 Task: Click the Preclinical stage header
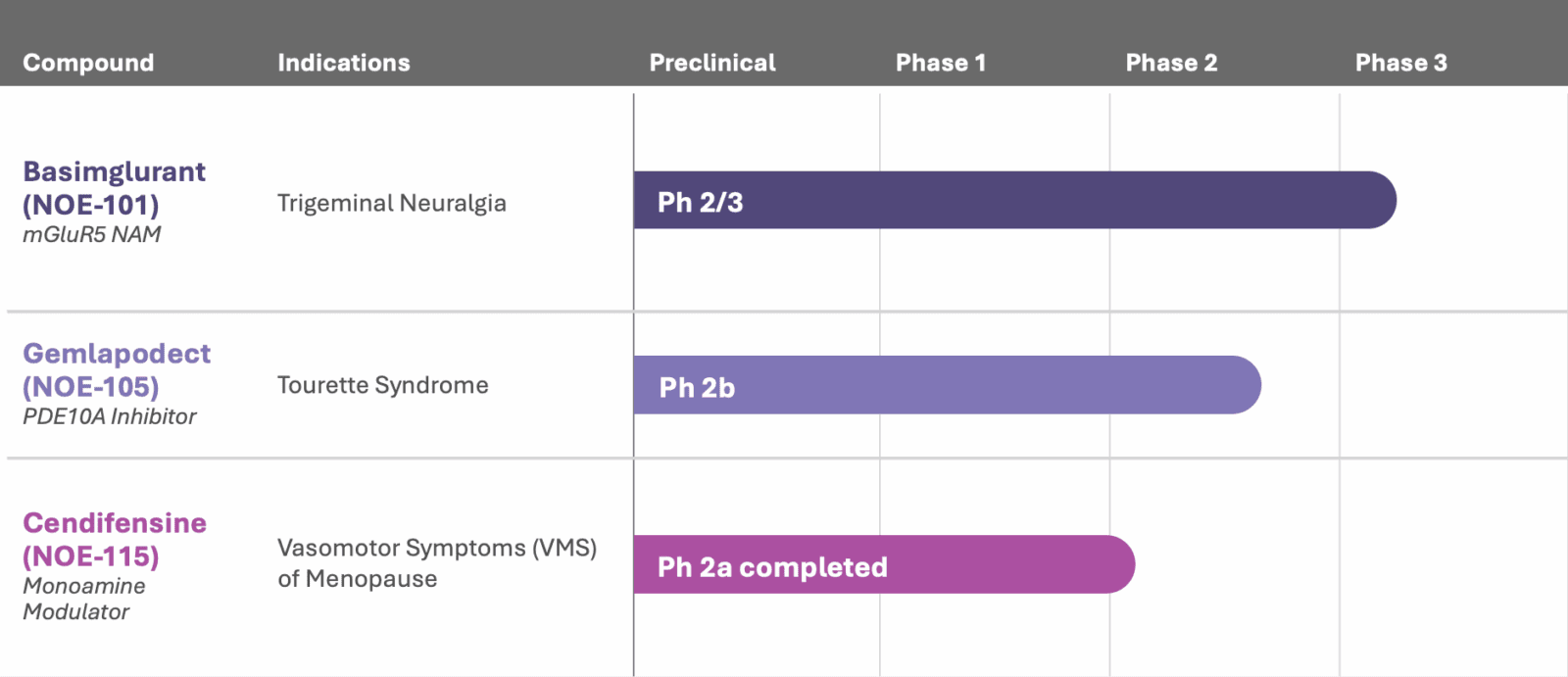point(712,63)
